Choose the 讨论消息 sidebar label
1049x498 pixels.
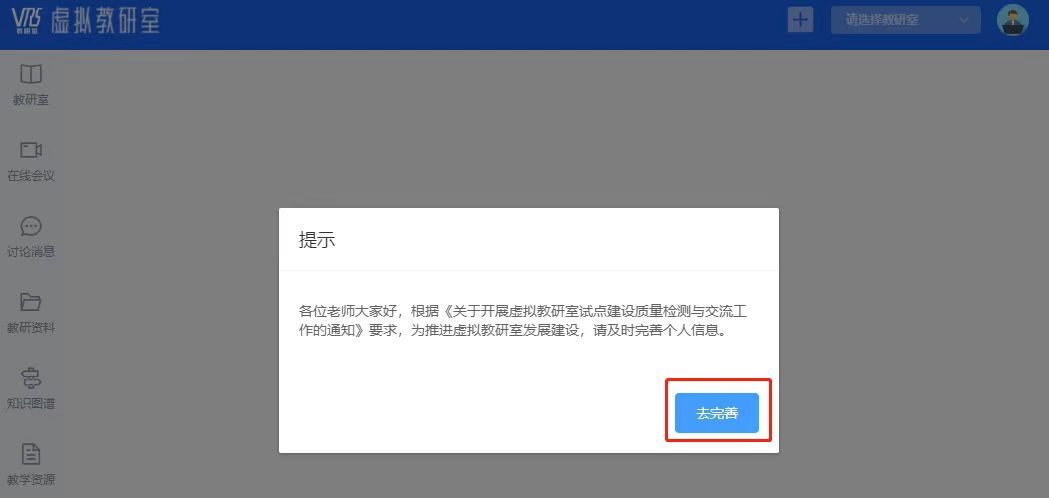31,252
